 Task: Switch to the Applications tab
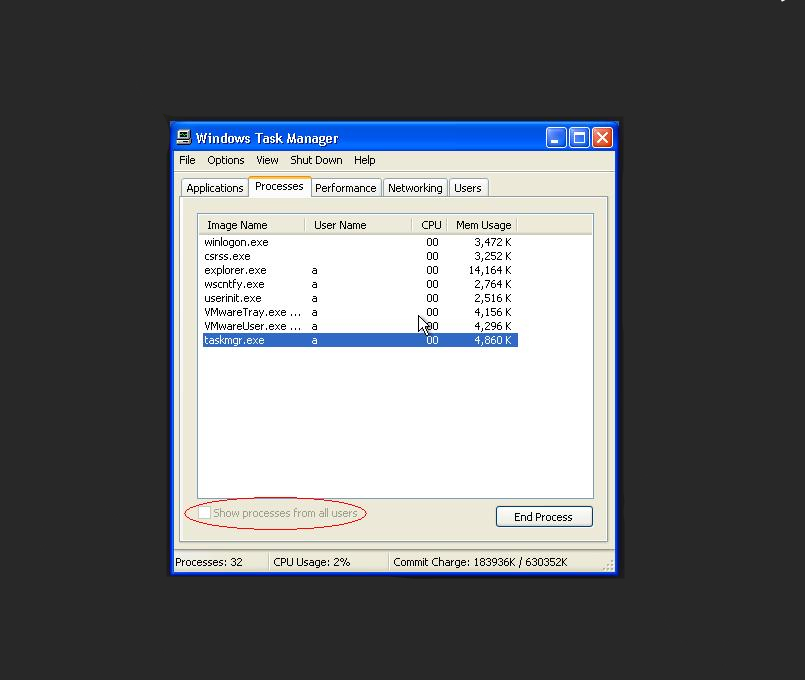215,188
